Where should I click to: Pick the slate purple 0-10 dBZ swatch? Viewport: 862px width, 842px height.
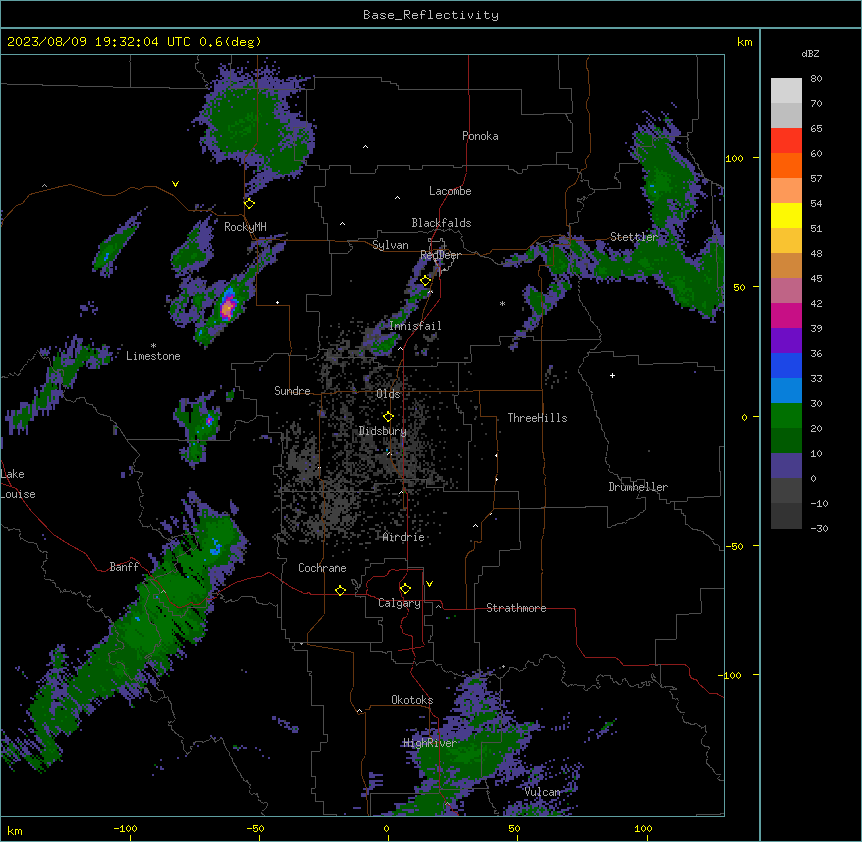click(786, 466)
